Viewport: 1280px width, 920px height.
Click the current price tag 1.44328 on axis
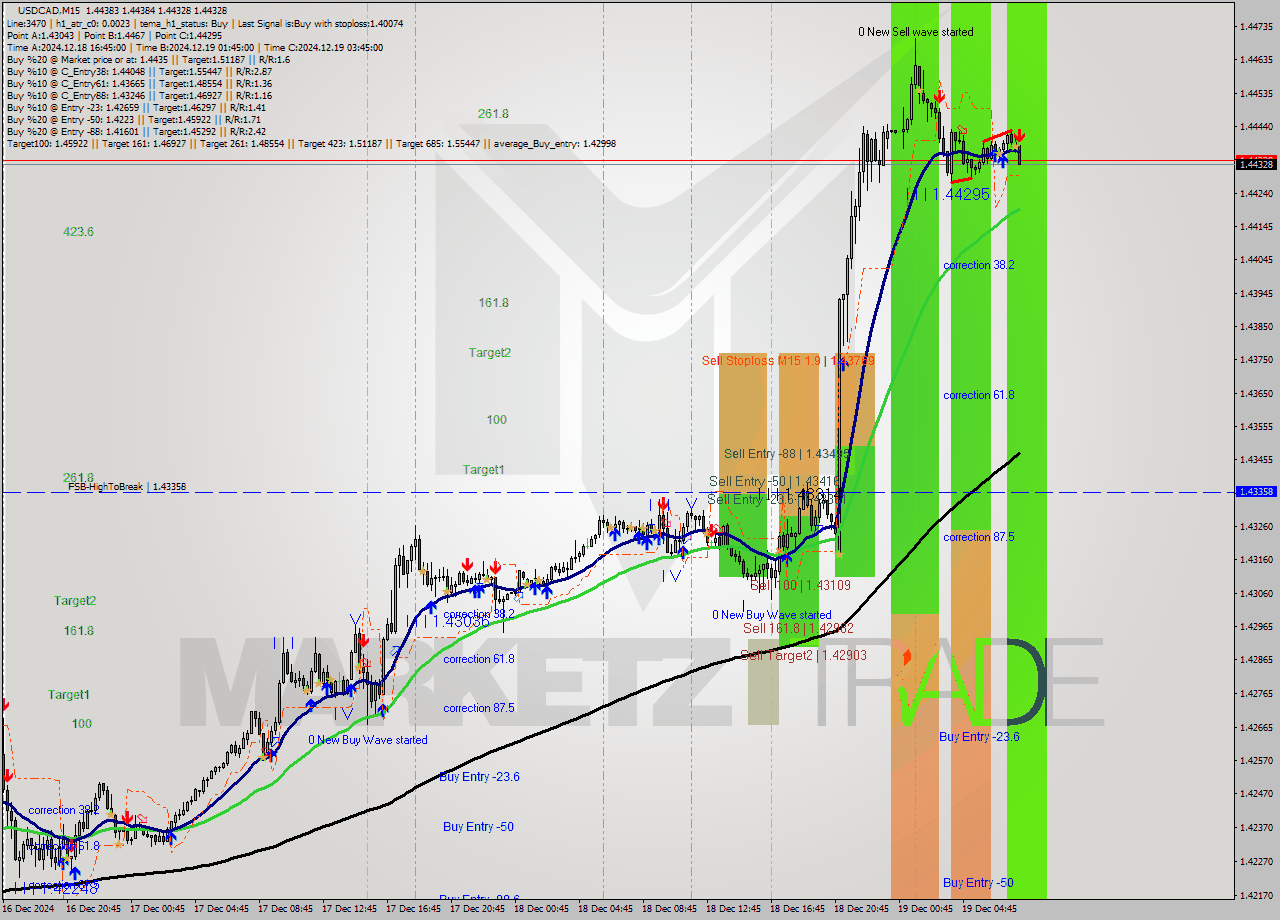tap(1255, 164)
